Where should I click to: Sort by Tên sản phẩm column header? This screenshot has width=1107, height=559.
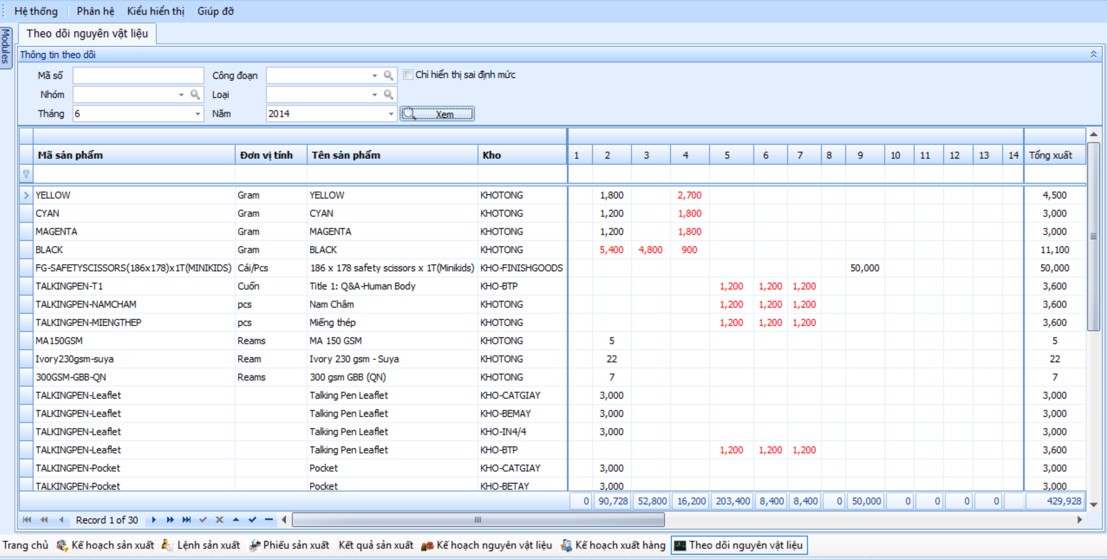tap(393, 155)
